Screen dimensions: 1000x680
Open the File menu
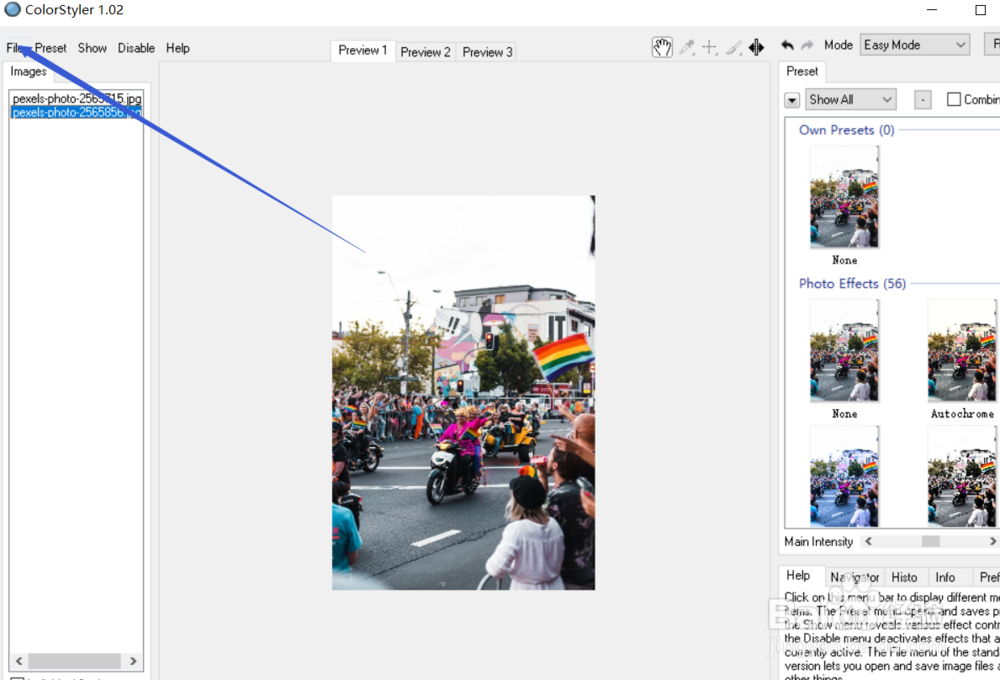point(15,48)
